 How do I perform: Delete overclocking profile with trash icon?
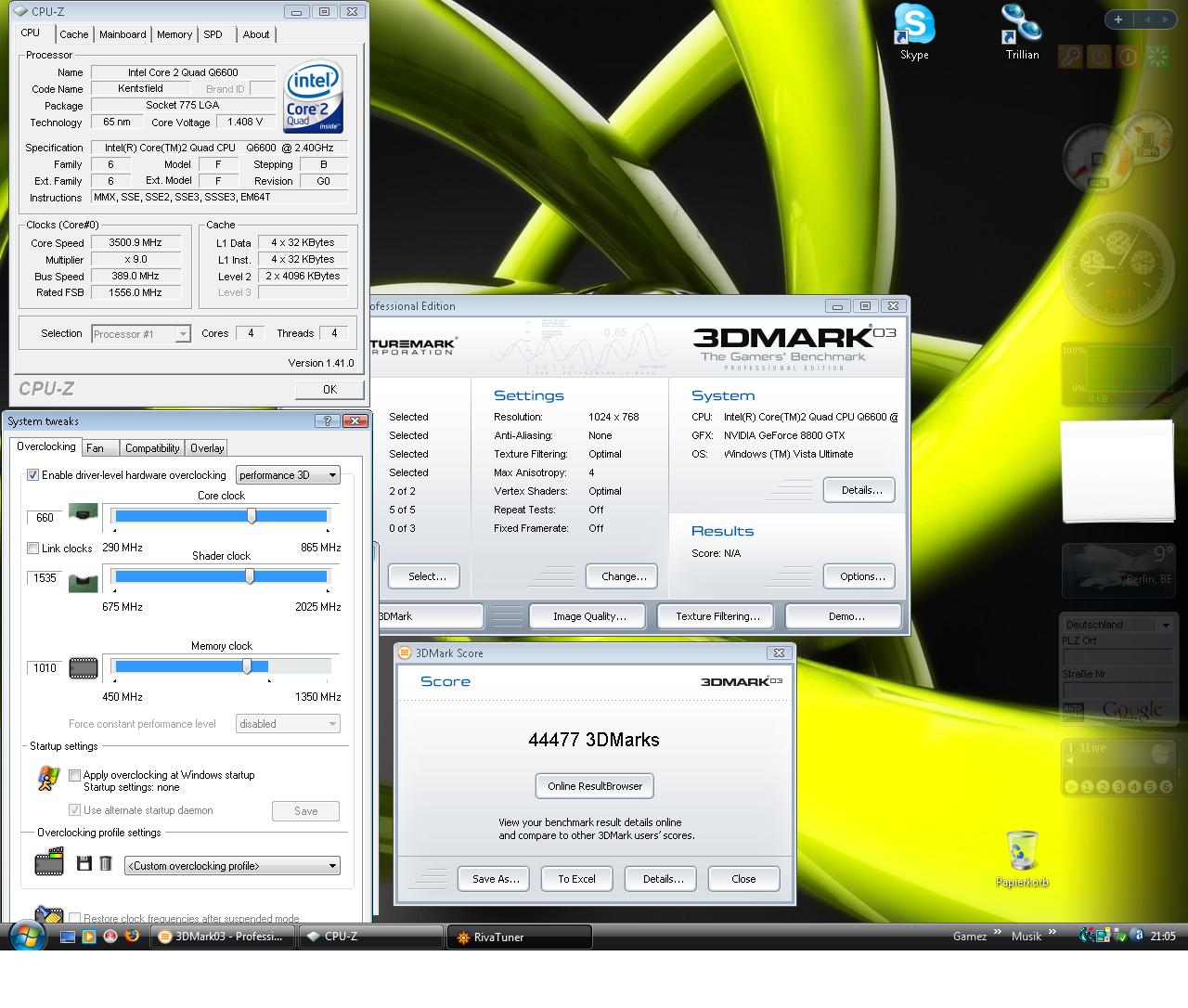pos(106,863)
